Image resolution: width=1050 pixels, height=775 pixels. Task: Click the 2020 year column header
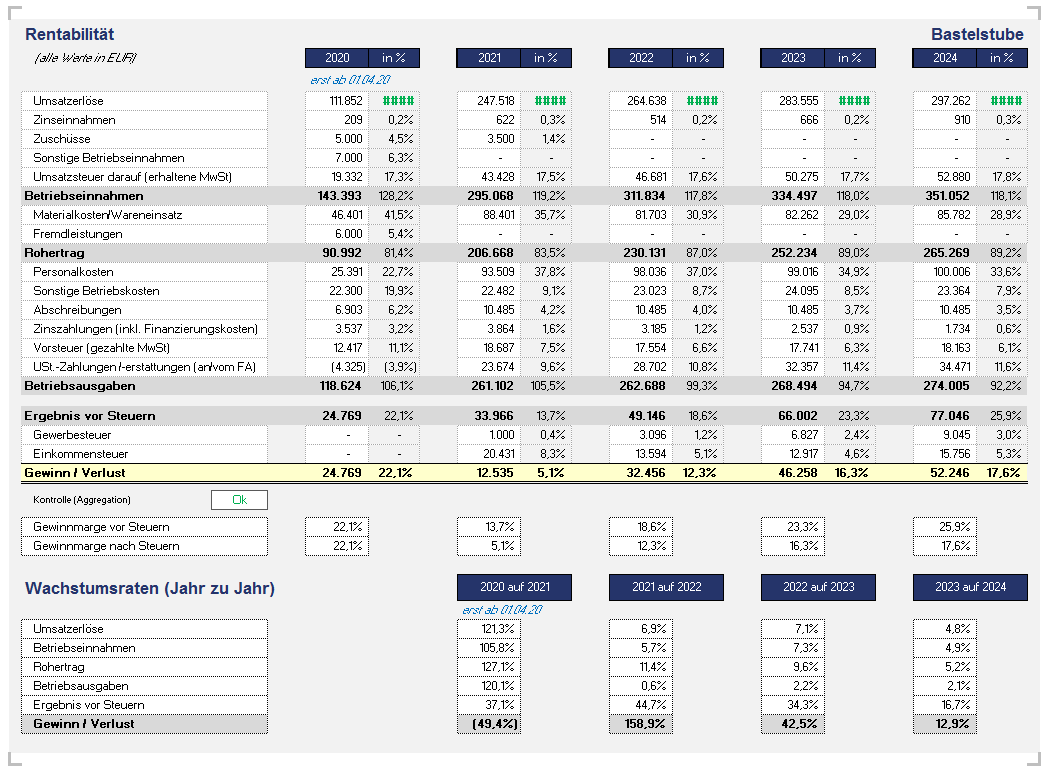[x=337, y=58]
